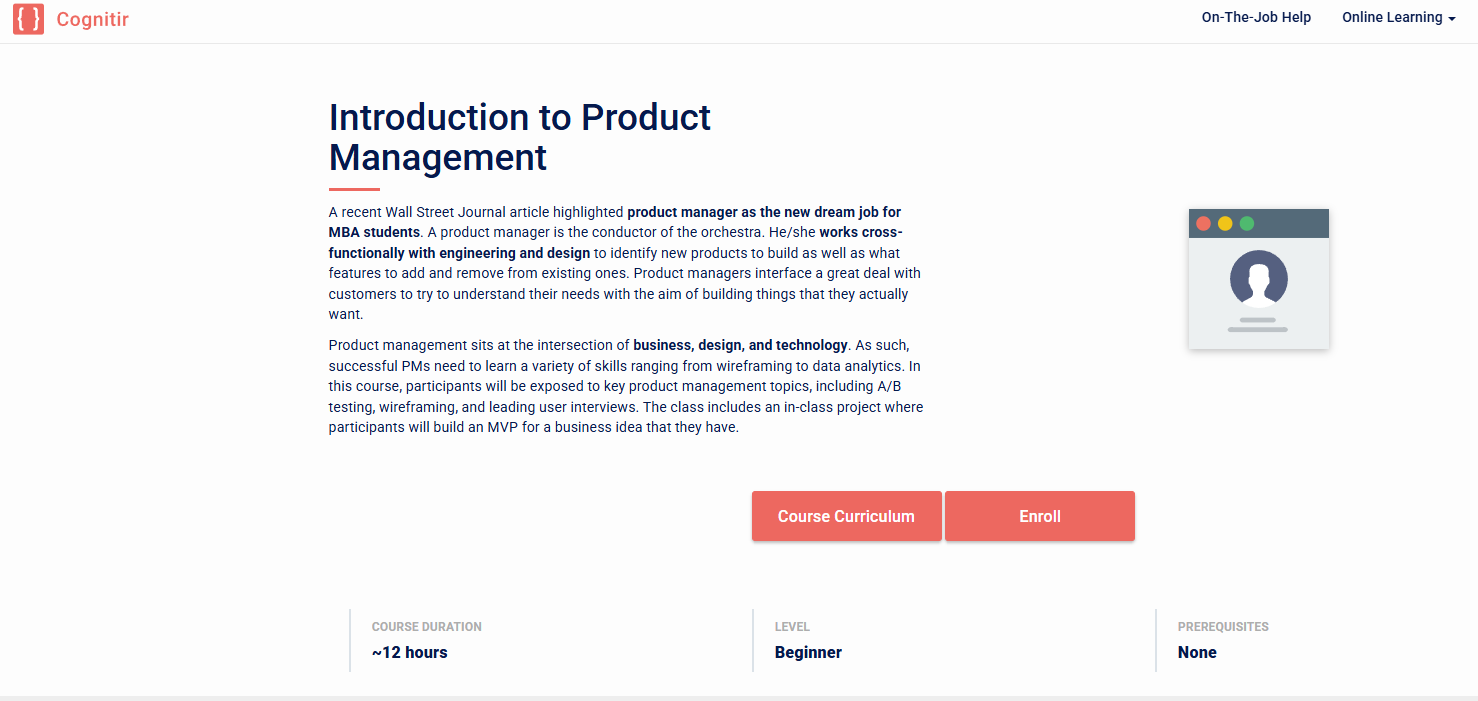This screenshot has width=1478, height=701.
Task: Click the browser window illustration
Action: (1258, 278)
